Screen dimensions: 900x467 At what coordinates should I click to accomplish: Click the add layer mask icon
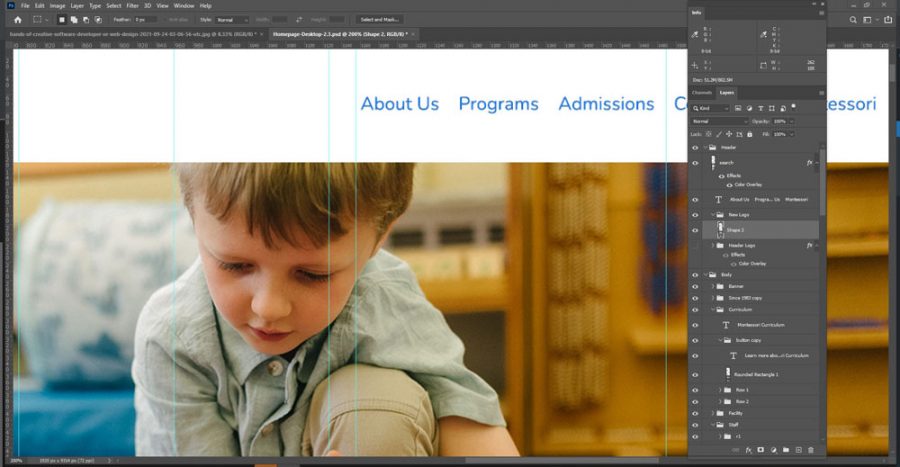click(x=761, y=450)
